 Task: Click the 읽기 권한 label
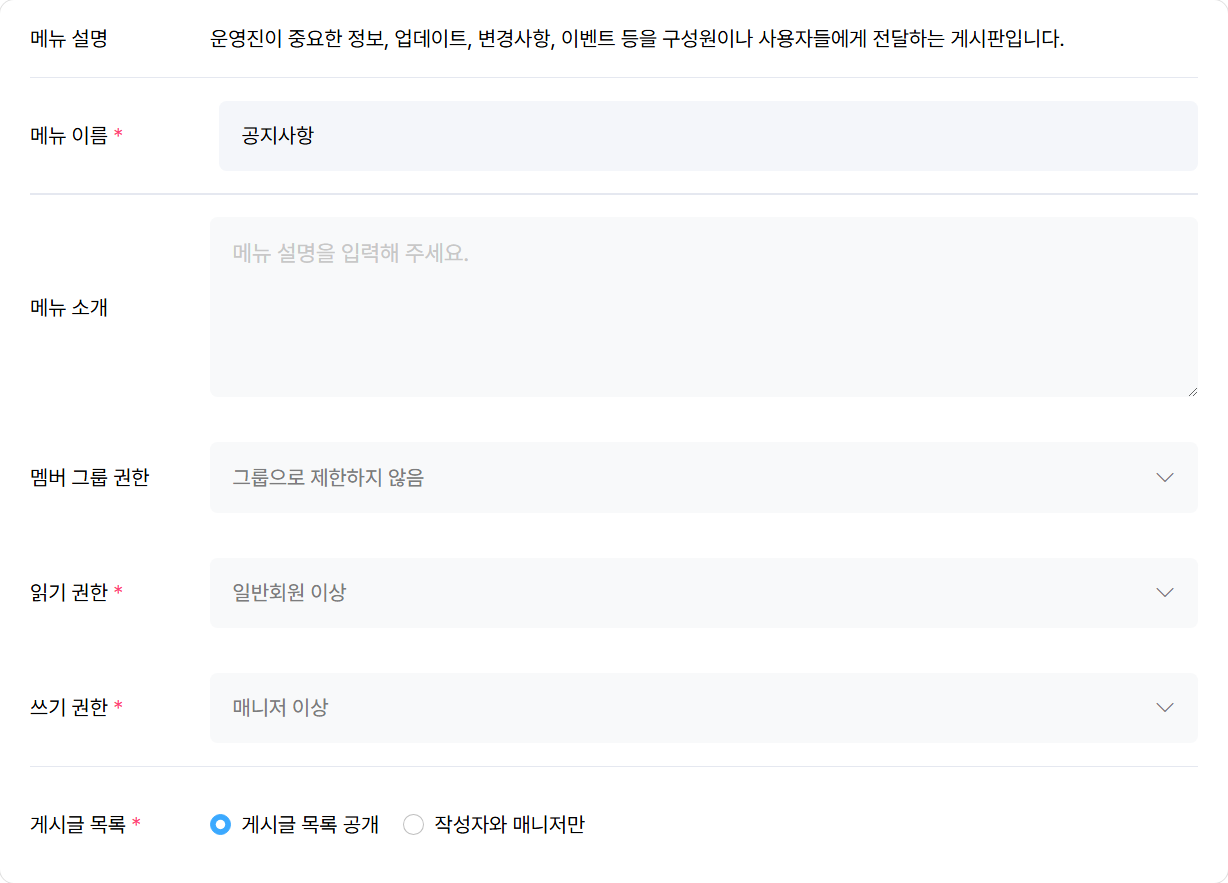pyautogui.click(x=69, y=593)
